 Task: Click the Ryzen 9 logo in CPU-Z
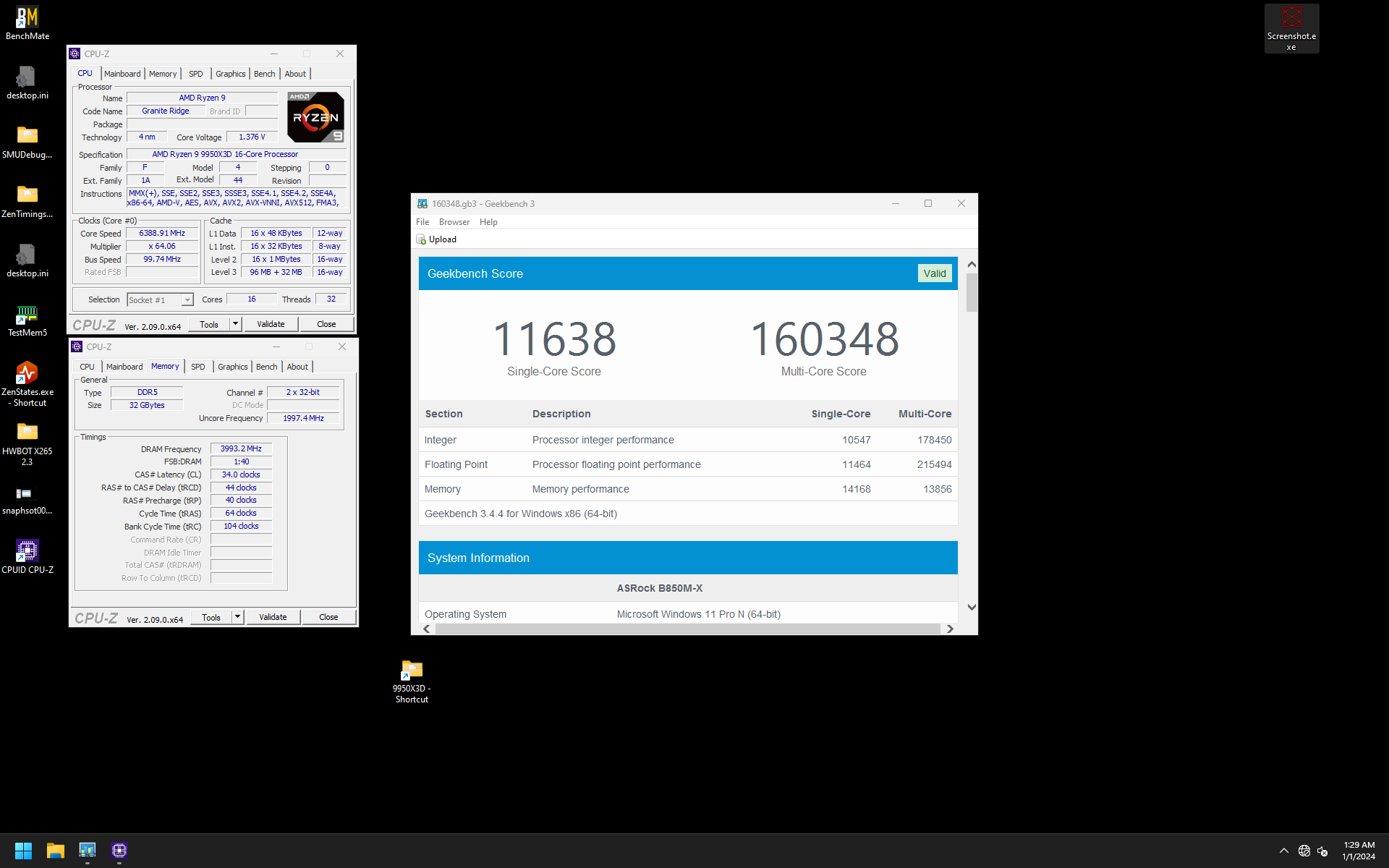pyautogui.click(x=315, y=117)
